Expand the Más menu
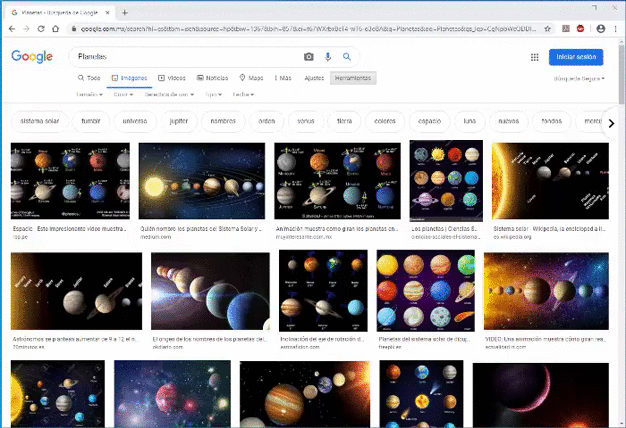 coord(283,78)
